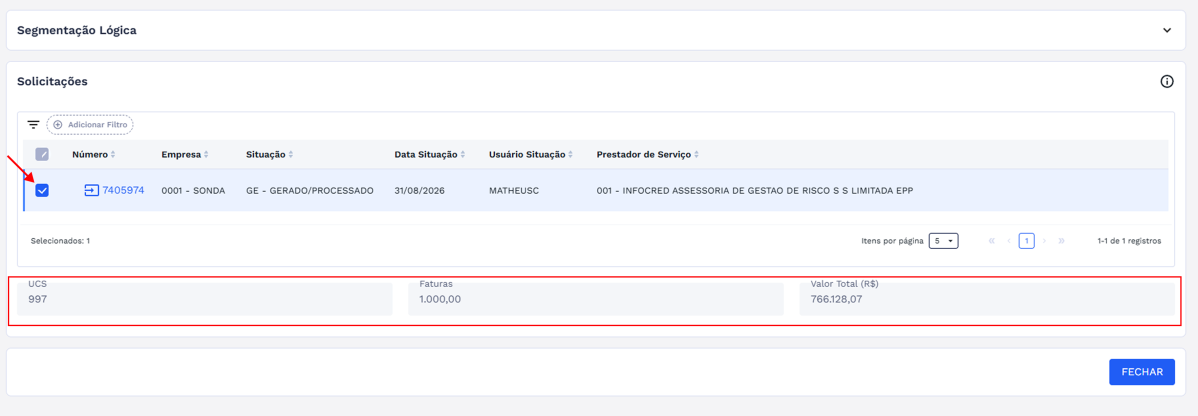Uncheck the row 7405974 checkbox
Screen dimensions: 1198x416
[42, 190]
